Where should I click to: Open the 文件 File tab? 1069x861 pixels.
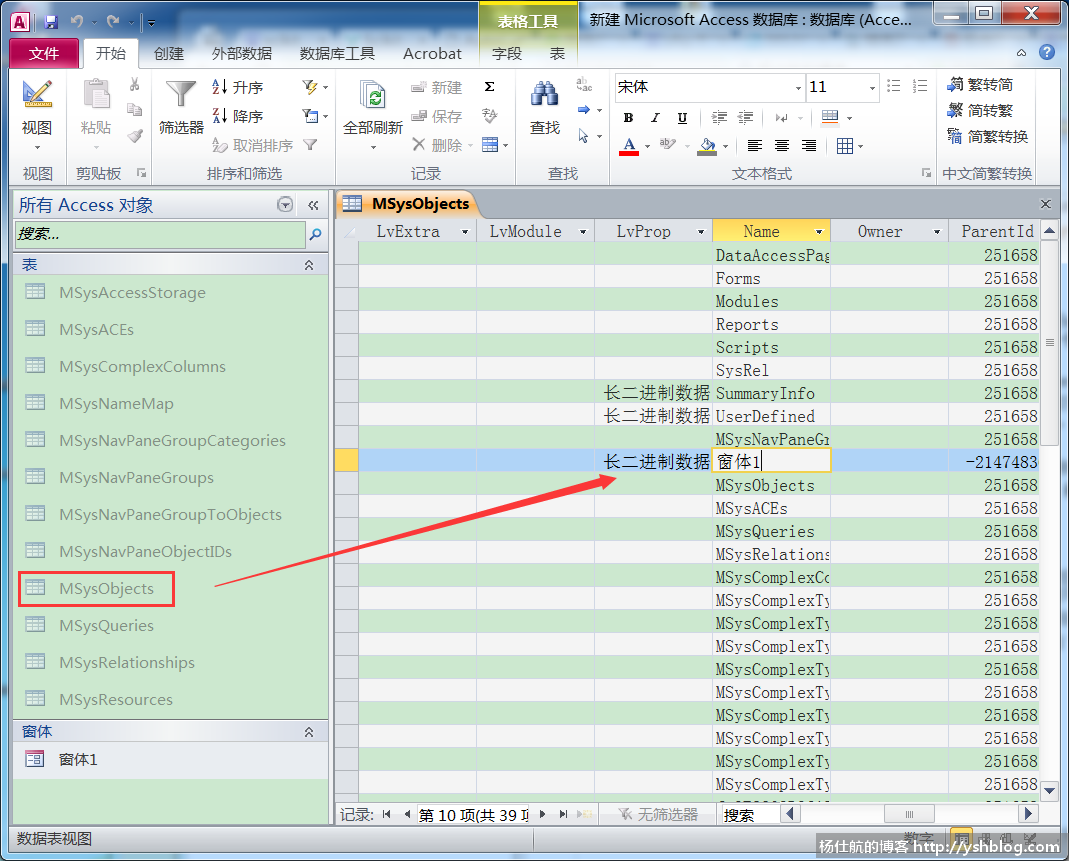pyautogui.click(x=44, y=53)
